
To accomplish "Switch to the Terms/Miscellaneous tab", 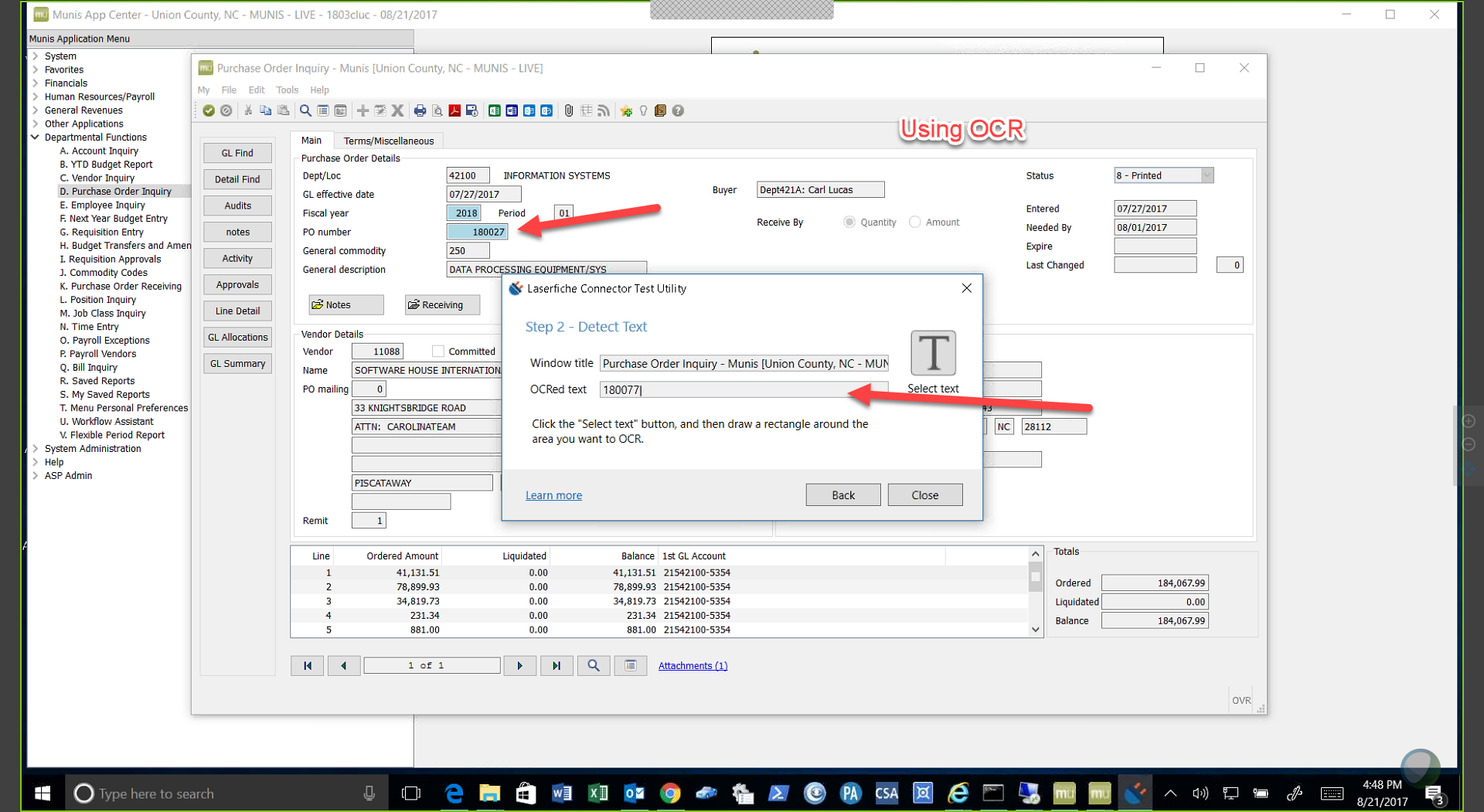I will (x=388, y=141).
